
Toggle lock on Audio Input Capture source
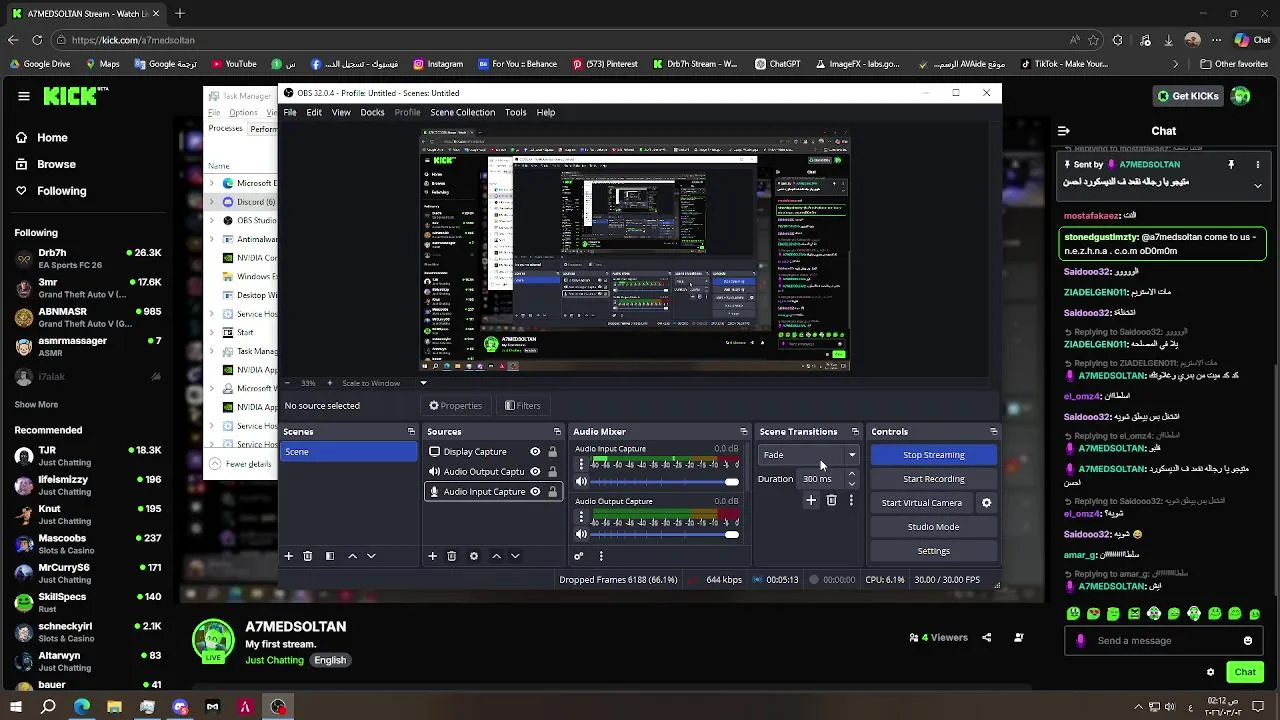(x=552, y=492)
